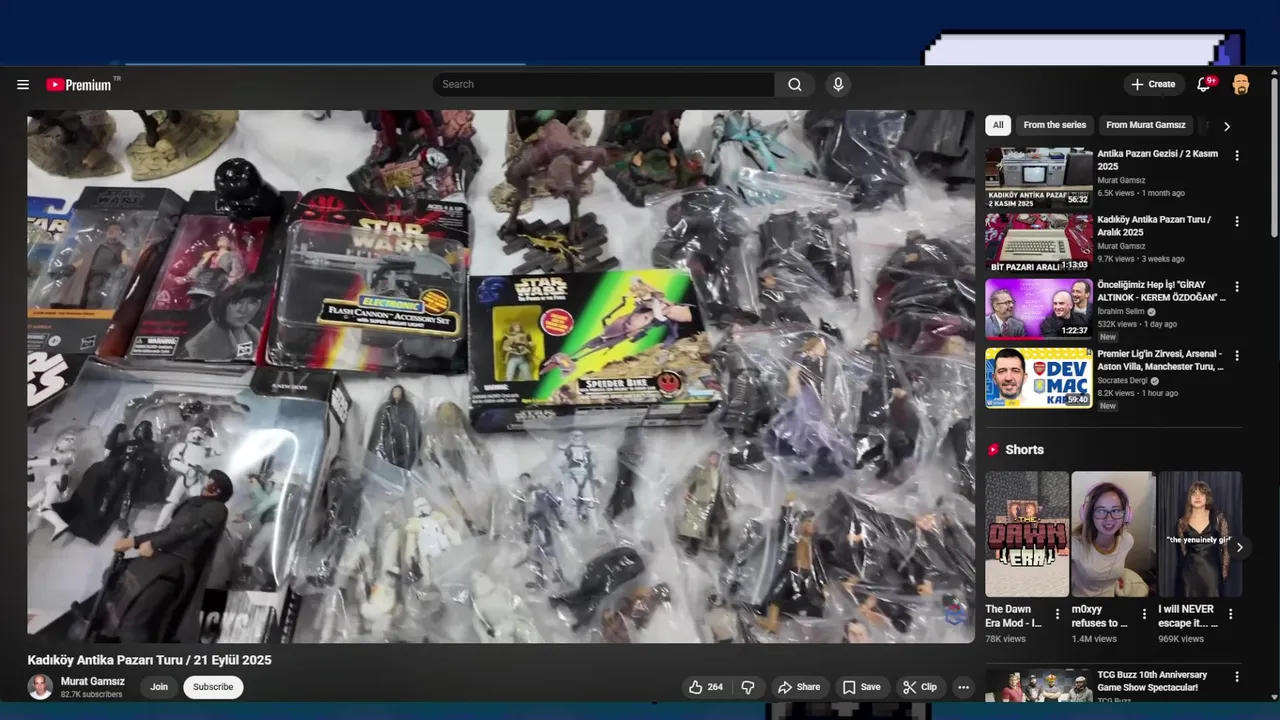
Task: Select the All filter chip
Action: pyautogui.click(x=998, y=125)
